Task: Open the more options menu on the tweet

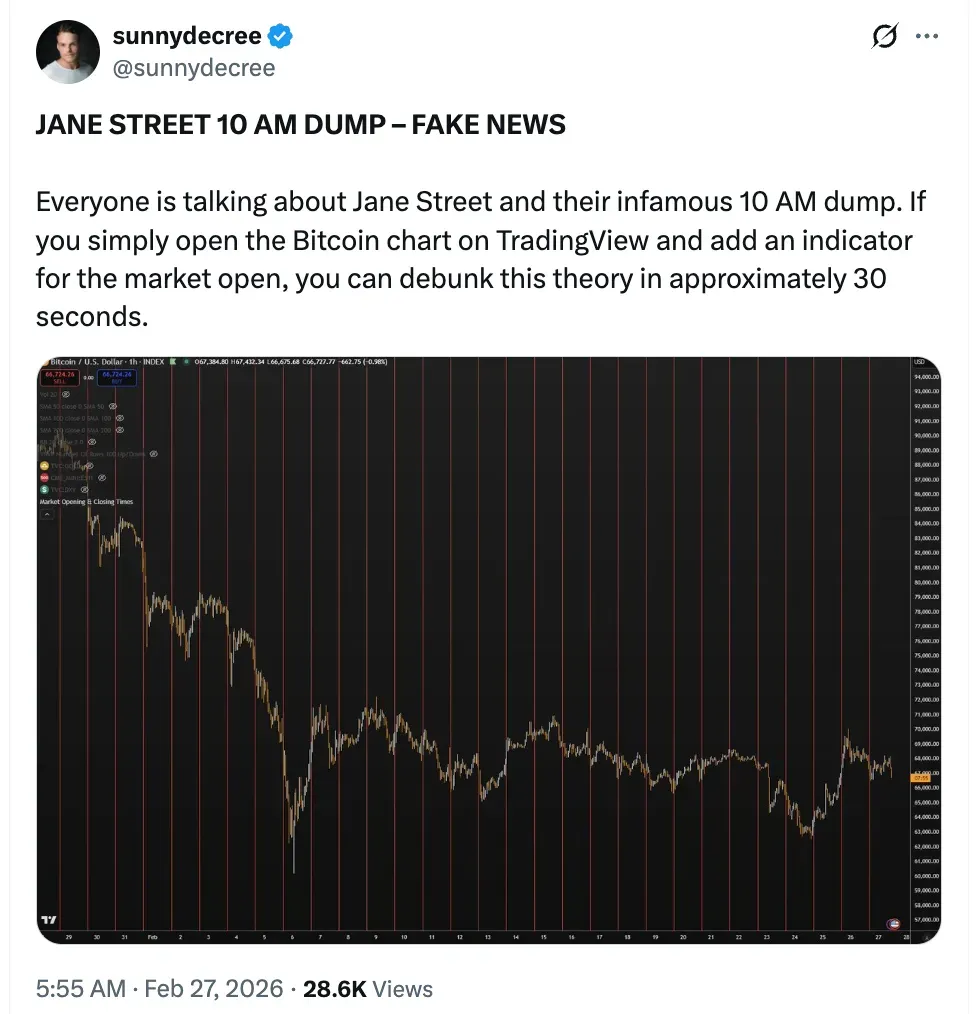Action: 928,36
